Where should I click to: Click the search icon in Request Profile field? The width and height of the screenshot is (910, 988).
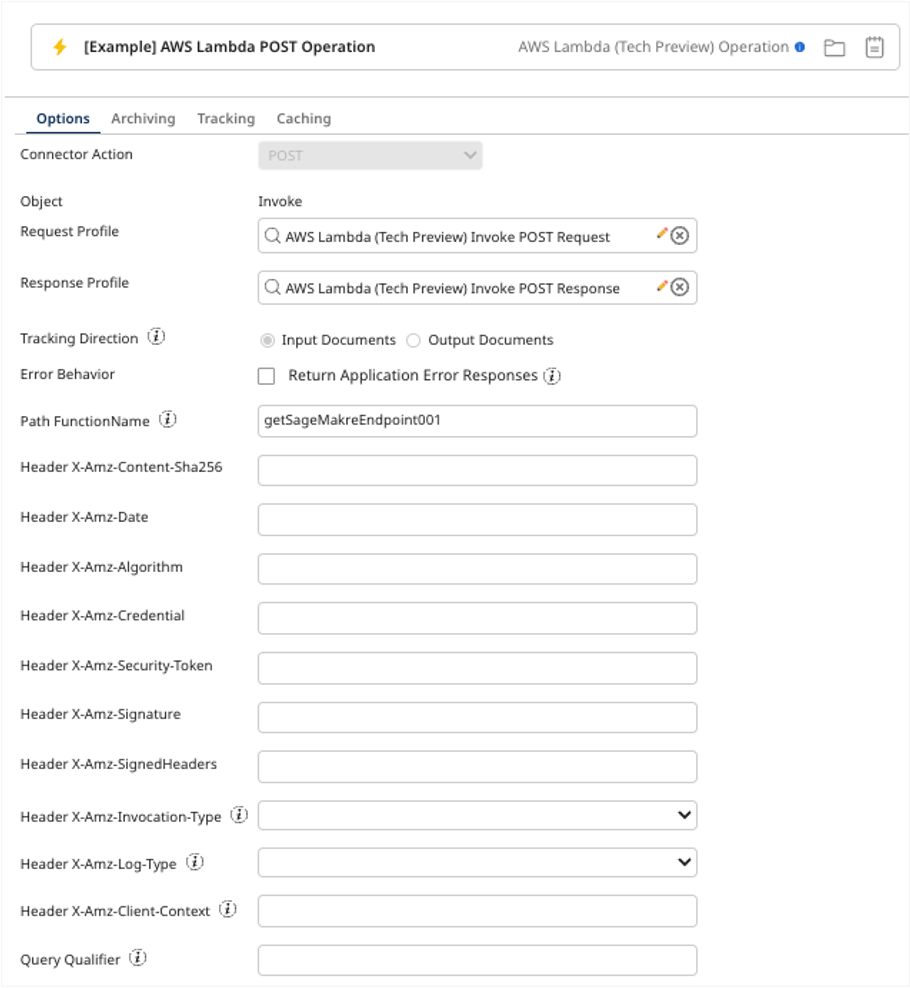[x=271, y=234]
